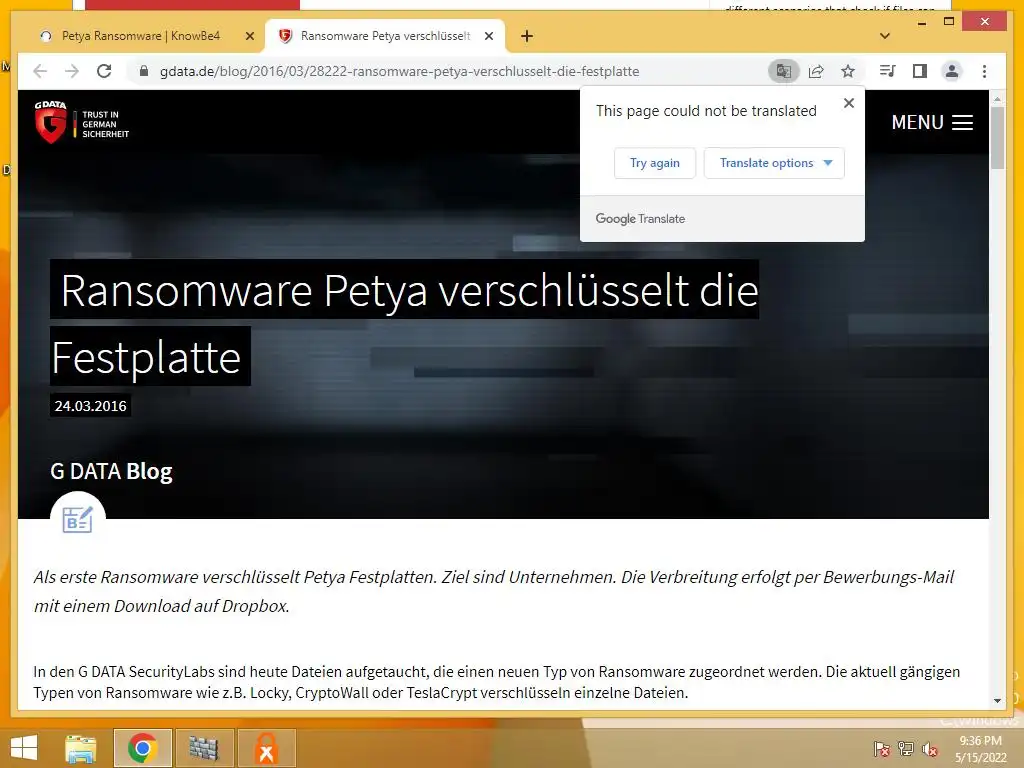Viewport: 1024px width, 768px height.
Task: Open File Explorer from taskbar
Action: 81,748
